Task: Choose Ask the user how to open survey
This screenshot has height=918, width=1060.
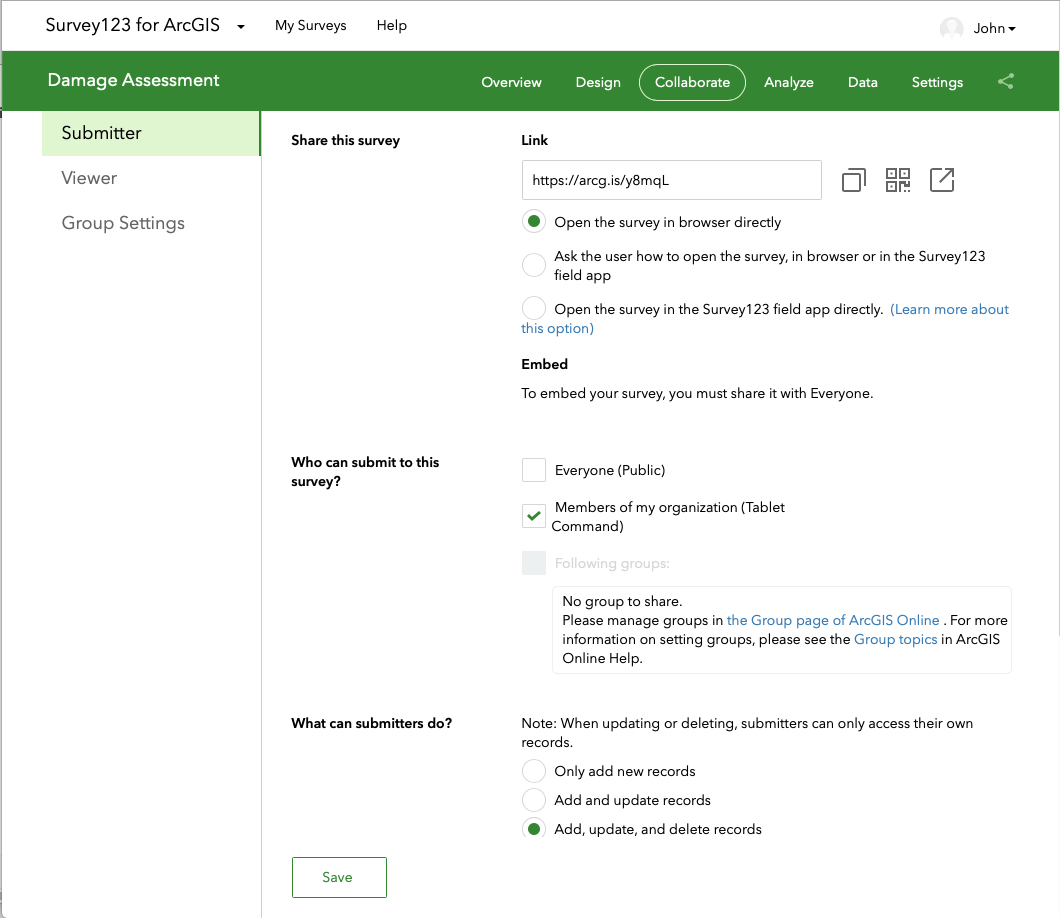Action: point(534,265)
